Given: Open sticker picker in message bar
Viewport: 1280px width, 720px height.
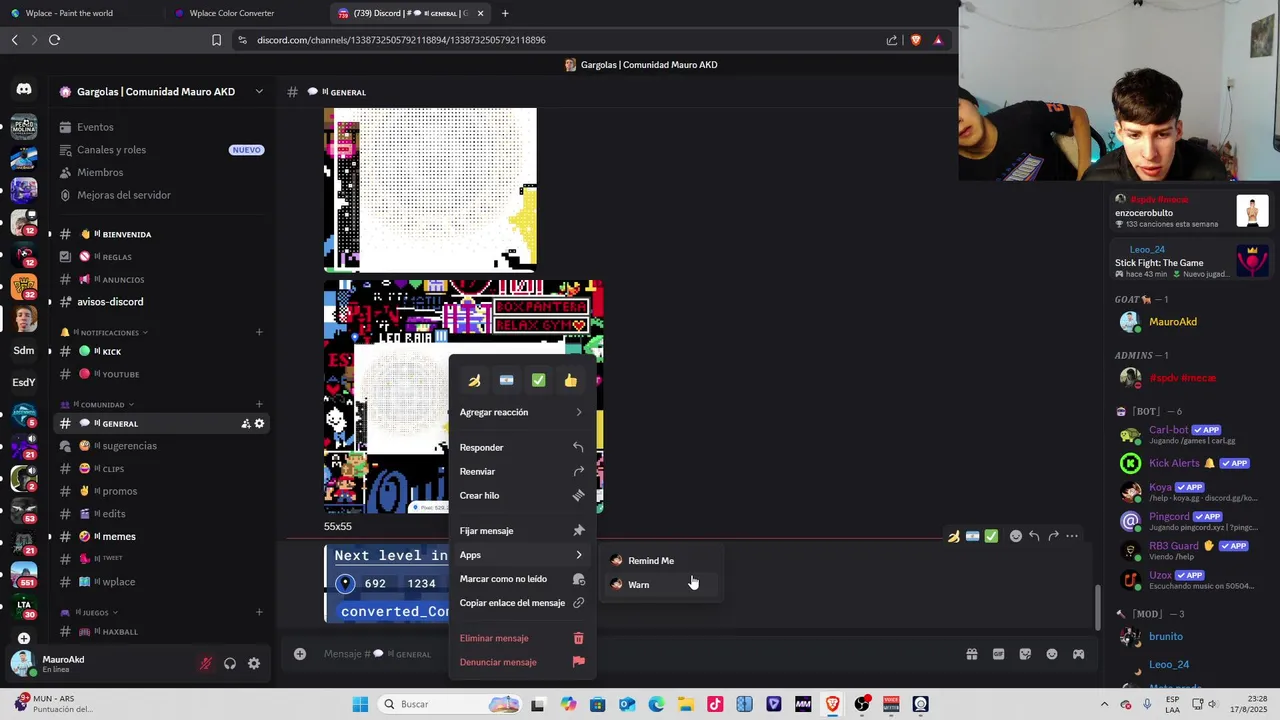Looking at the screenshot, I should pos(1025,654).
